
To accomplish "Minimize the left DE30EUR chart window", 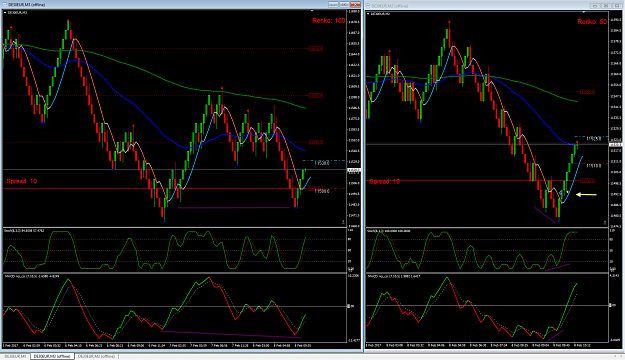I will pyautogui.click(x=333, y=4).
